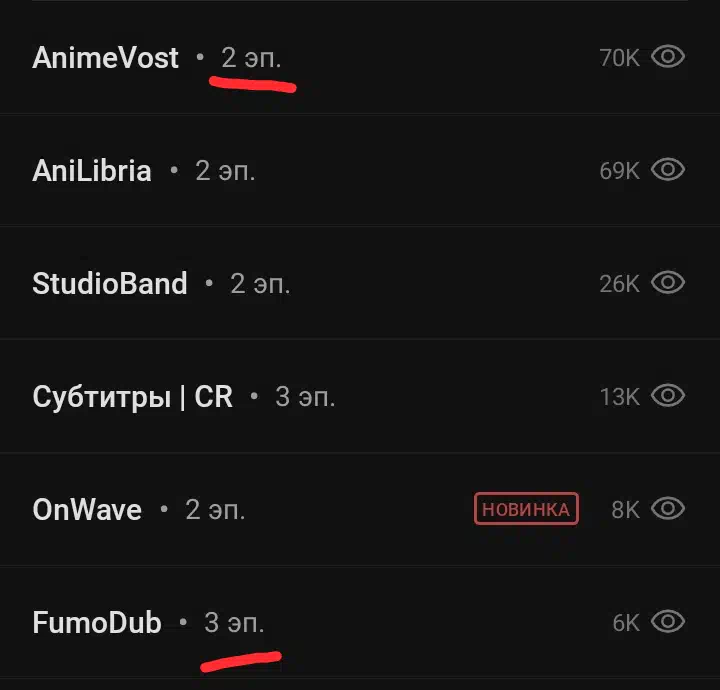Click the eye icon in Субтитры | CR row
The image size is (720, 690).
[x=668, y=395]
